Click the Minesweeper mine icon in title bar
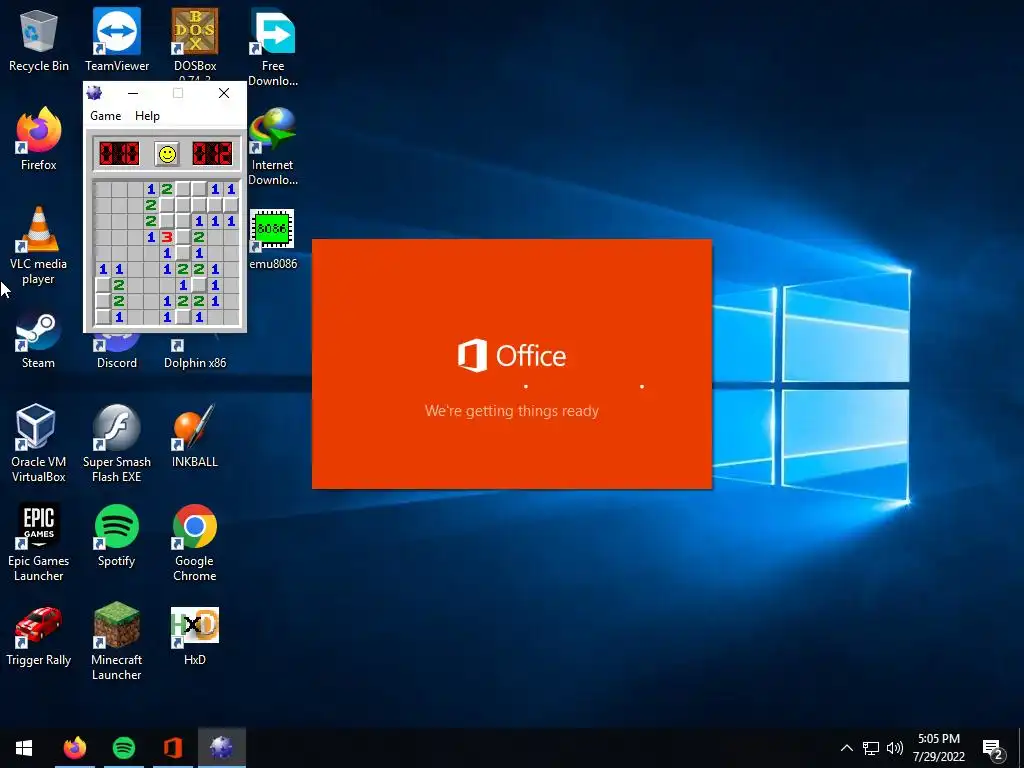 point(94,93)
